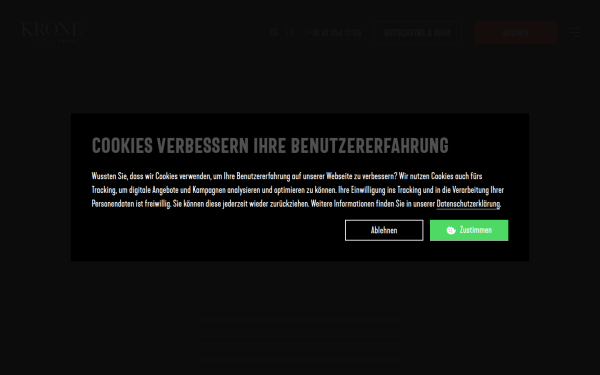Decline cookies via Ablehnen button

click(384, 230)
